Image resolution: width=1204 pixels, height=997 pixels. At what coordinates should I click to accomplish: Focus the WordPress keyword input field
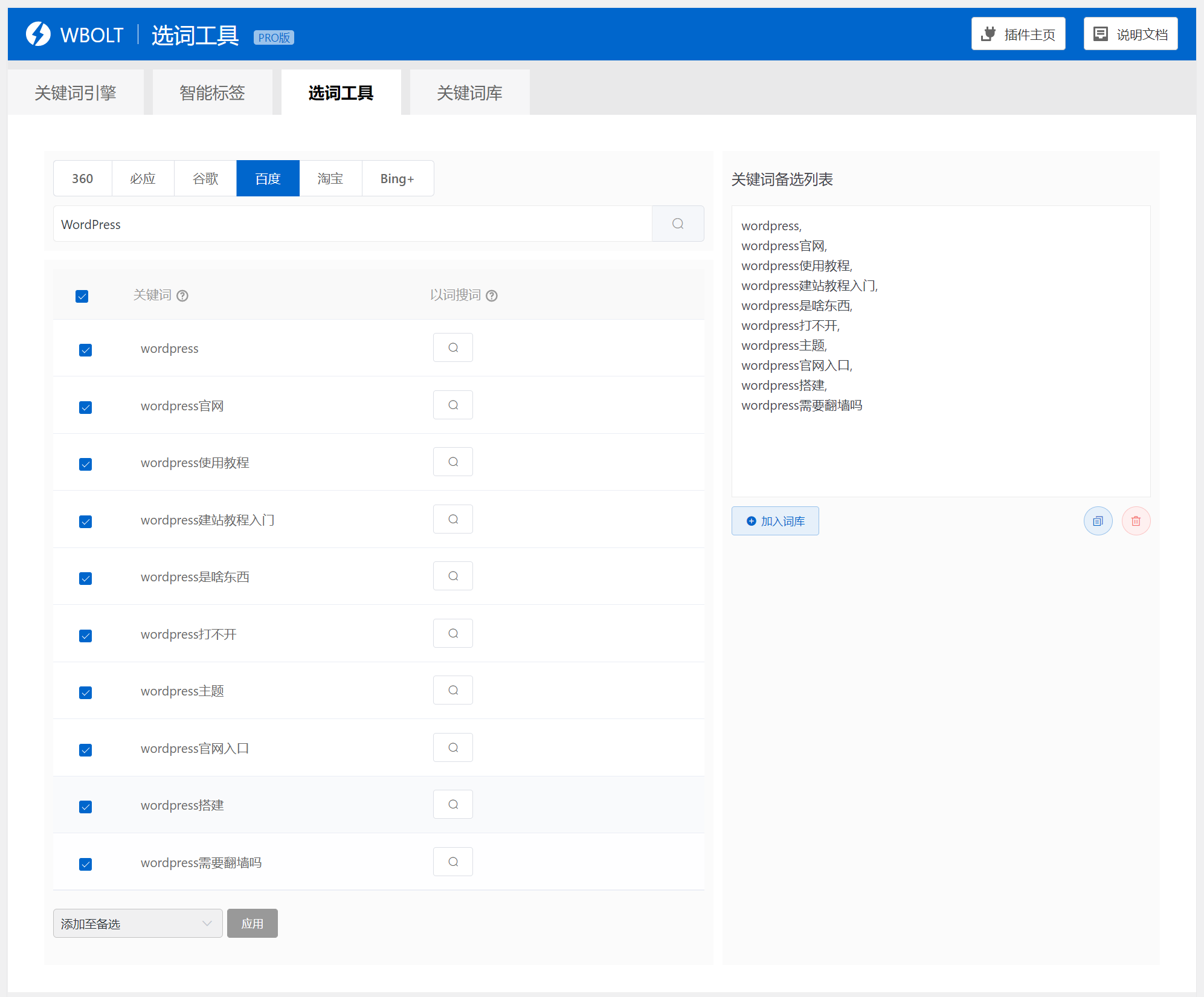click(x=353, y=224)
